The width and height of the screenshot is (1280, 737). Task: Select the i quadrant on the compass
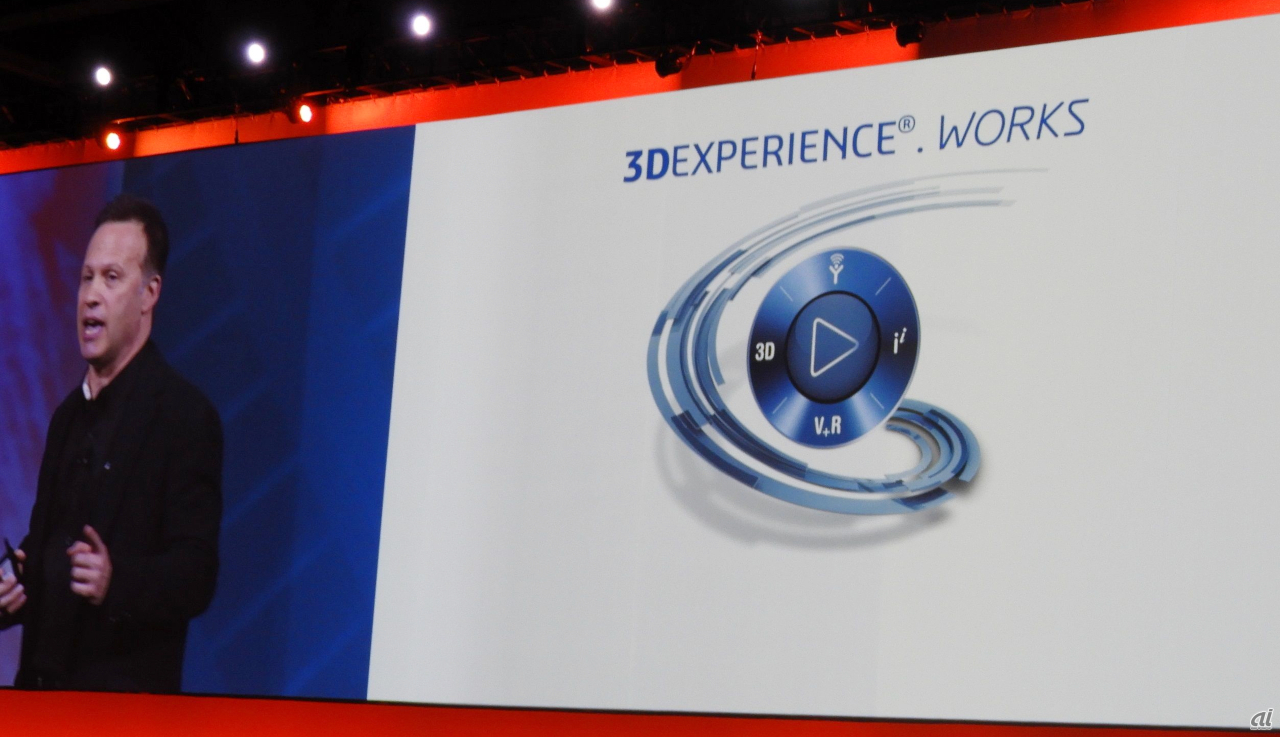coord(900,343)
